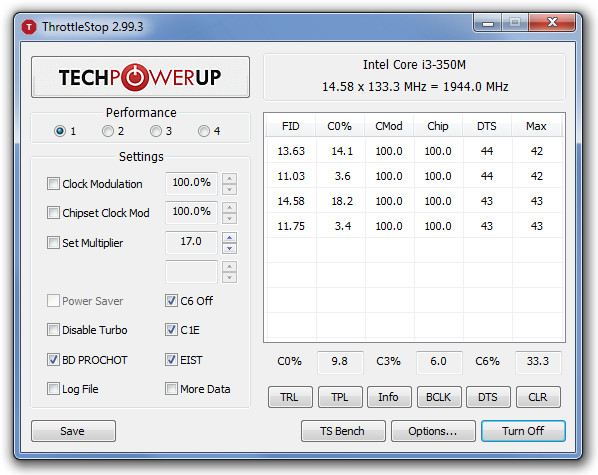Click the C0% value 3.4 cell

pos(342,226)
